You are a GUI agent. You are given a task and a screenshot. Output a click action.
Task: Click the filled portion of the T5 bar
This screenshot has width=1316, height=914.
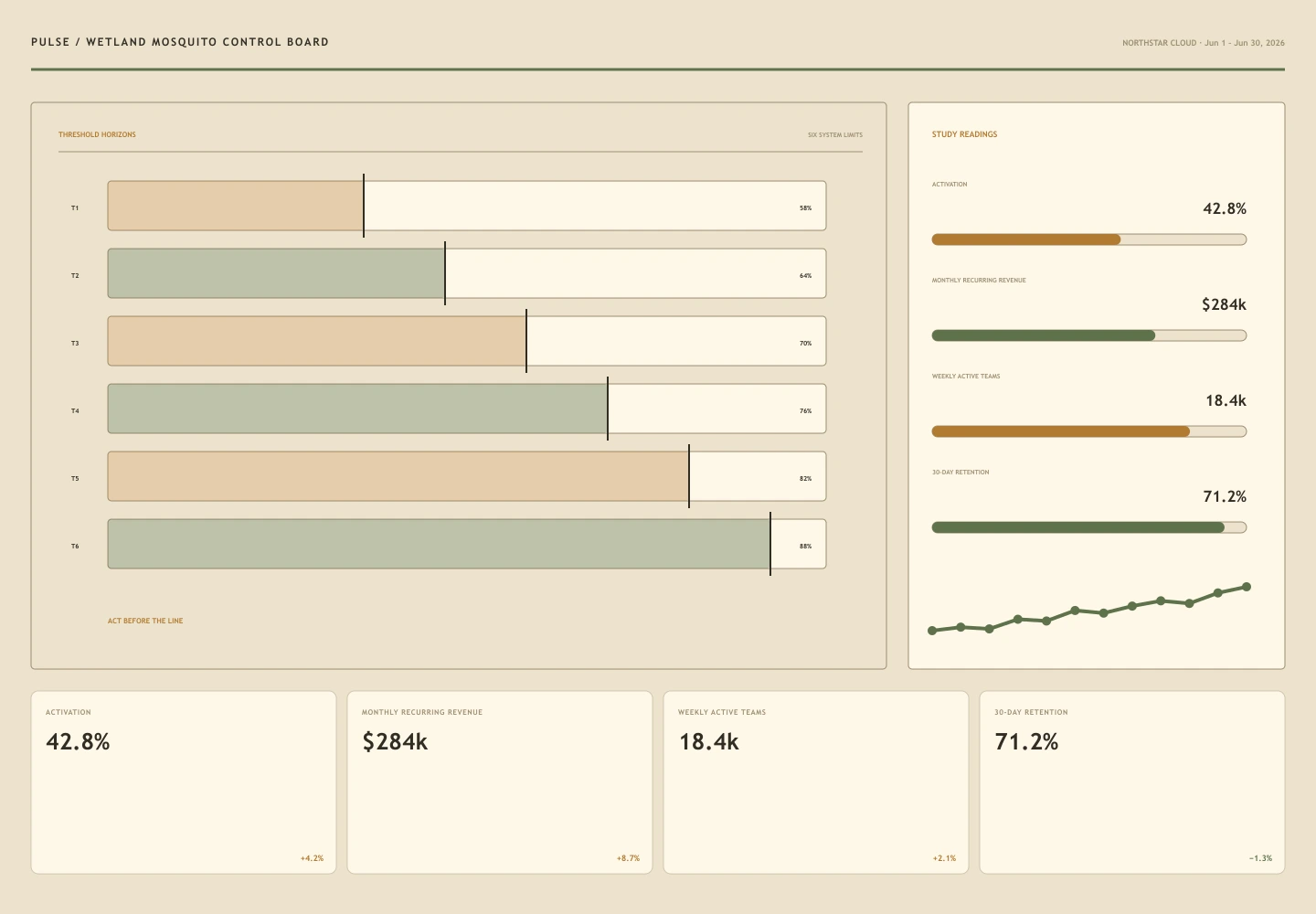click(x=398, y=476)
